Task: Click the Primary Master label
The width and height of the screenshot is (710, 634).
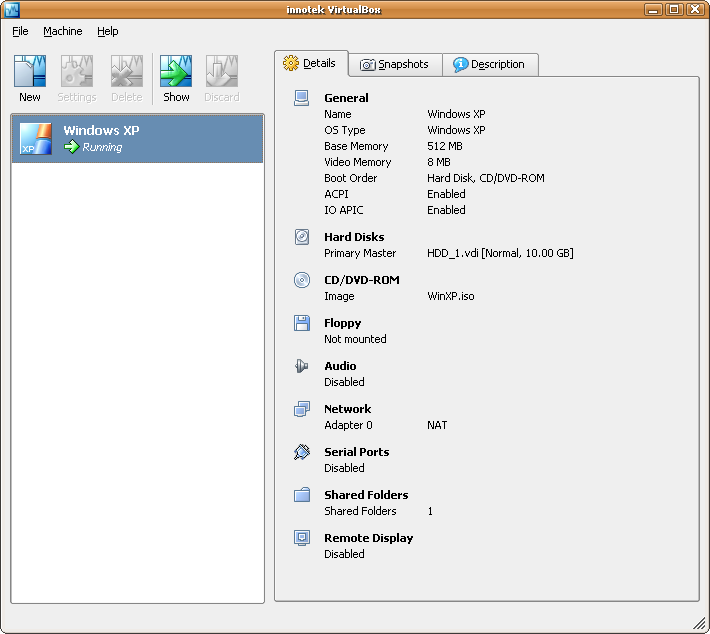Action: (x=360, y=253)
